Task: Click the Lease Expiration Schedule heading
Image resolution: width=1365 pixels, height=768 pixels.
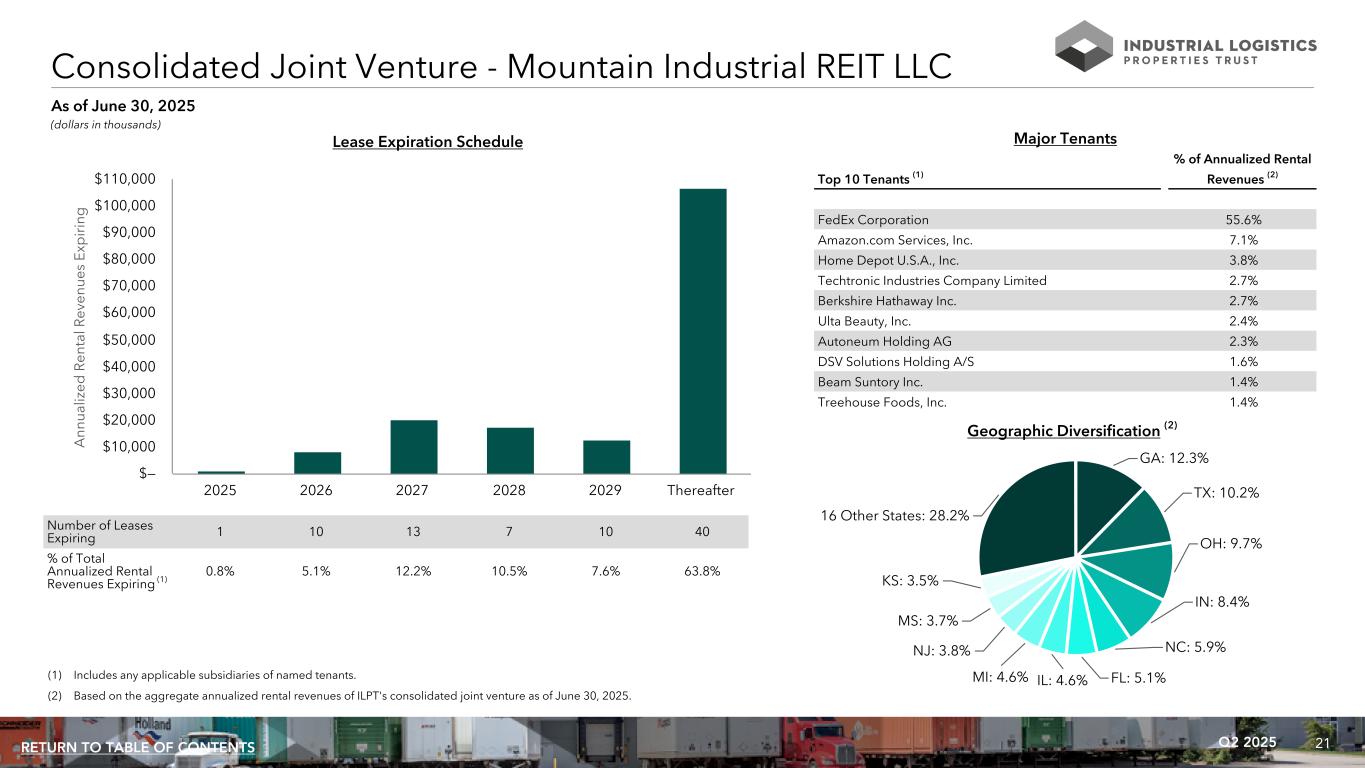Action: tap(427, 142)
